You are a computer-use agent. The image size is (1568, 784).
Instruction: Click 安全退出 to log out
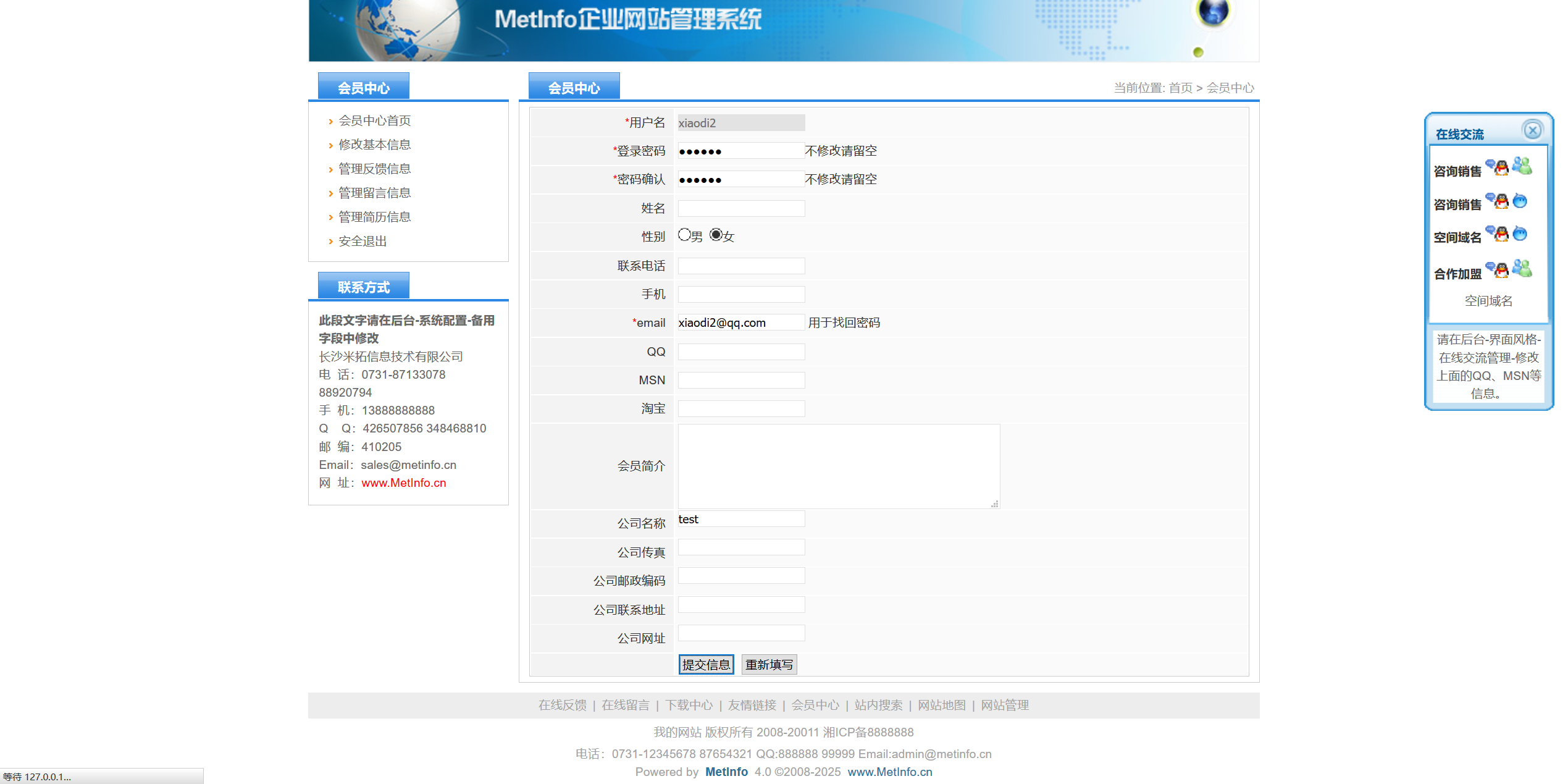point(363,241)
